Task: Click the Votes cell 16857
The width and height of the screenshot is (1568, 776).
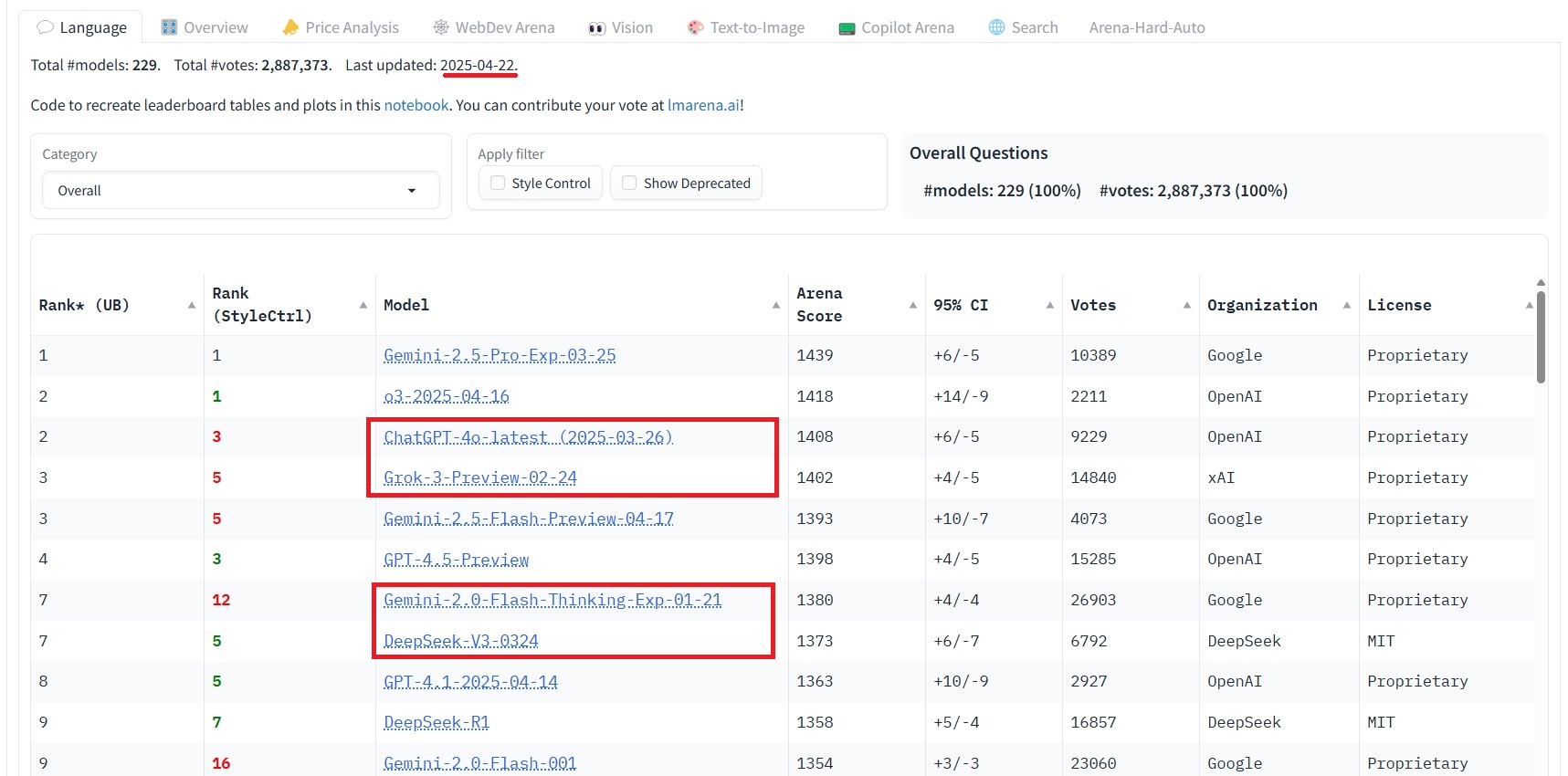Action: pos(1131,722)
